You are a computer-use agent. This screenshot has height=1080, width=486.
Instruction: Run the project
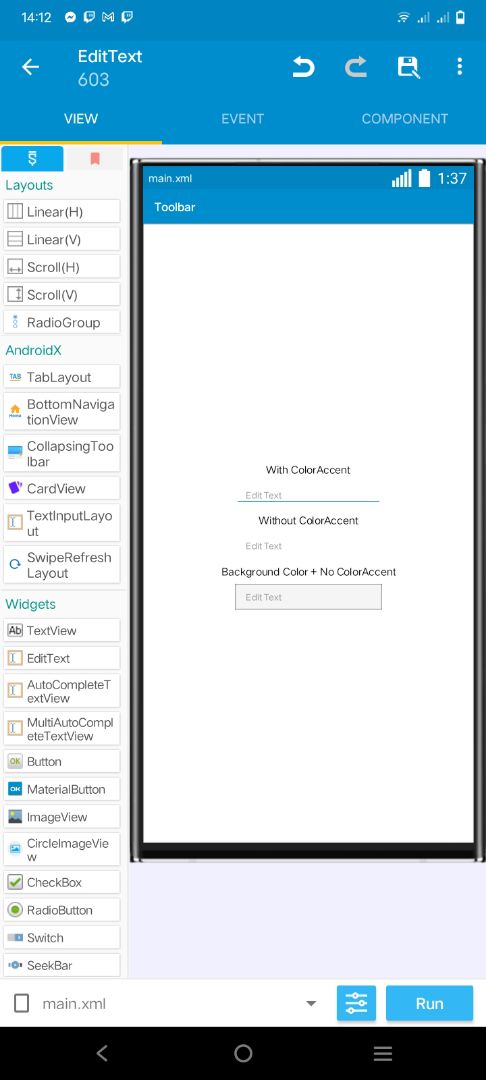coord(430,1003)
